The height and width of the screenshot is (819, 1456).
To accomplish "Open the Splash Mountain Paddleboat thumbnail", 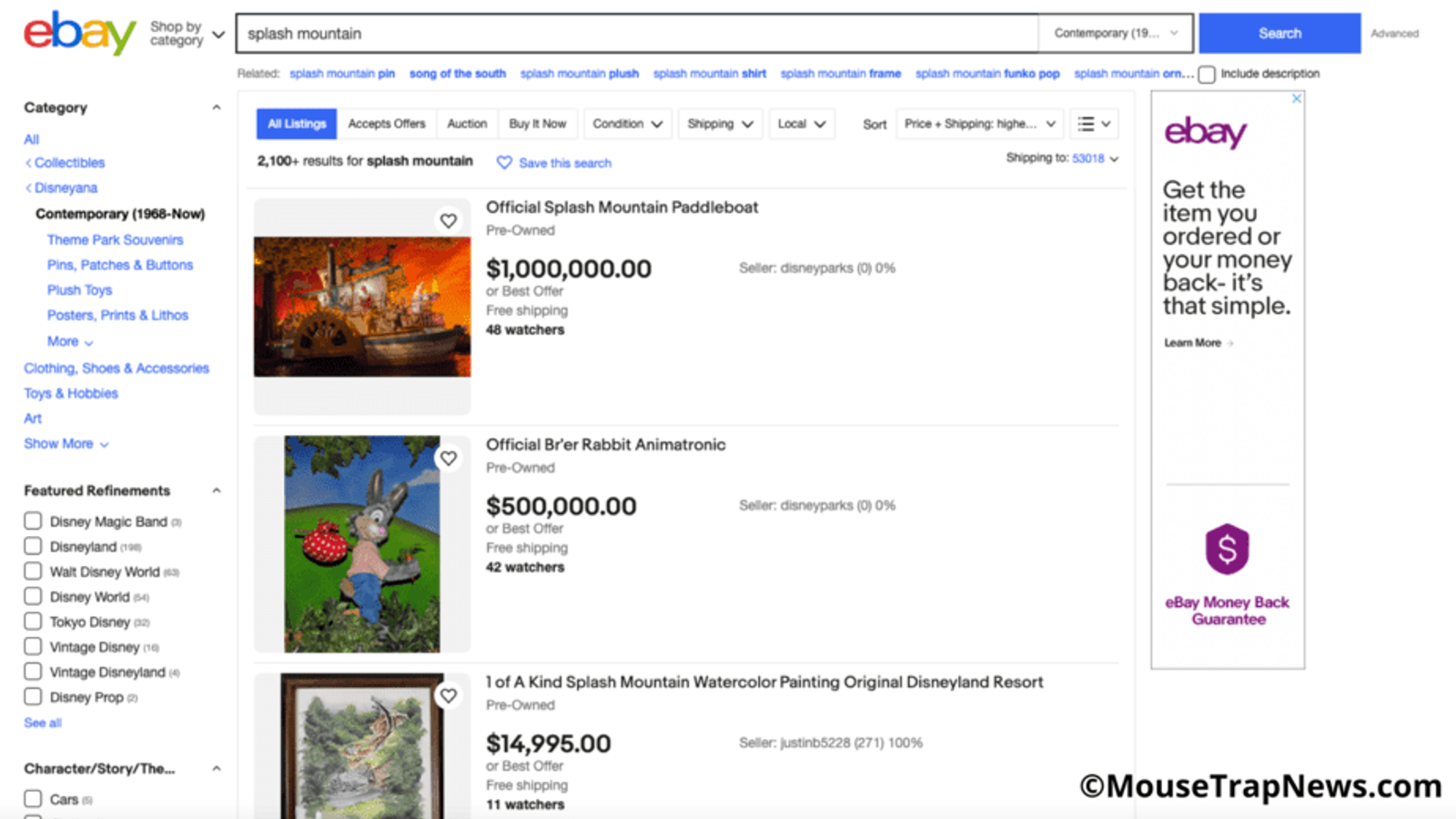I will coord(362,307).
